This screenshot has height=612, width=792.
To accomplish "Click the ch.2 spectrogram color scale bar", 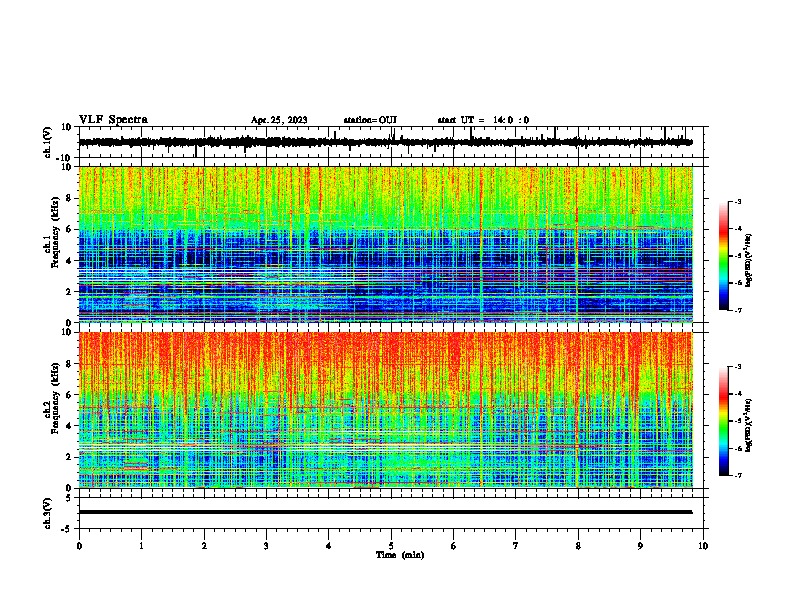I will 723,421.
